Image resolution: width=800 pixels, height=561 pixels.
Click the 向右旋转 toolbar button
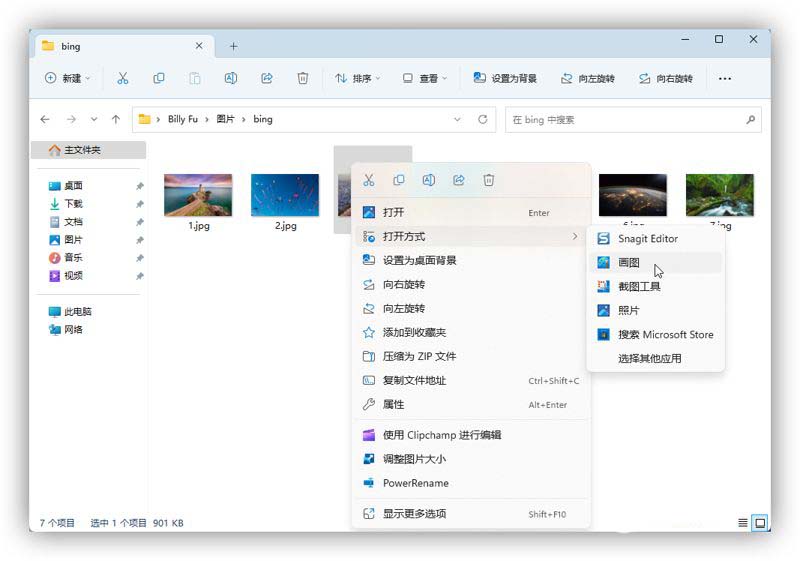666,78
